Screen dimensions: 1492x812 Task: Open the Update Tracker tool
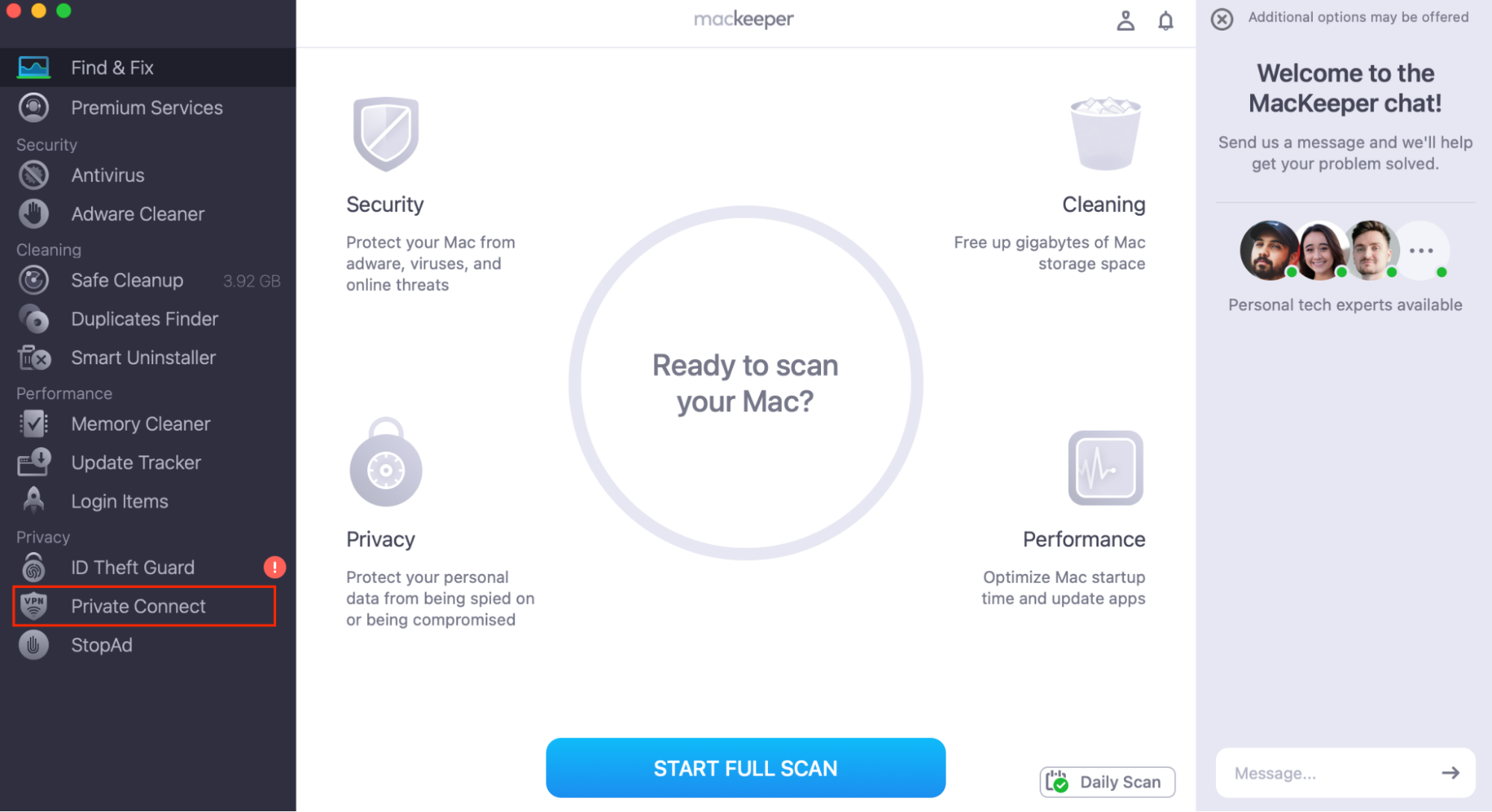(135, 462)
